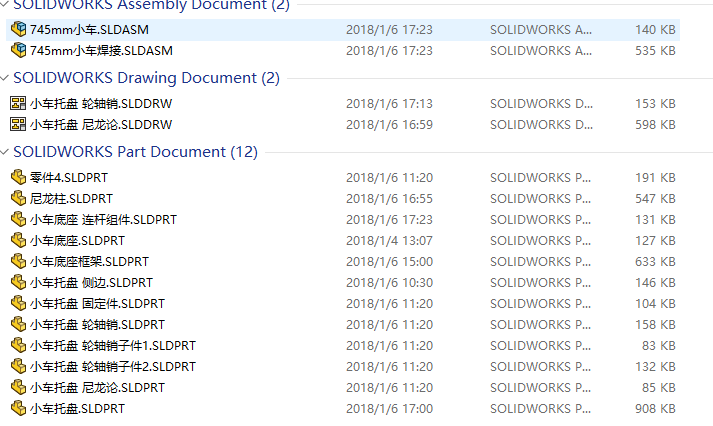This screenshot has width=713, height=426.
Task: Collapse the SOLIDWORKS Part Document group
Action: (x=6, y=151)
